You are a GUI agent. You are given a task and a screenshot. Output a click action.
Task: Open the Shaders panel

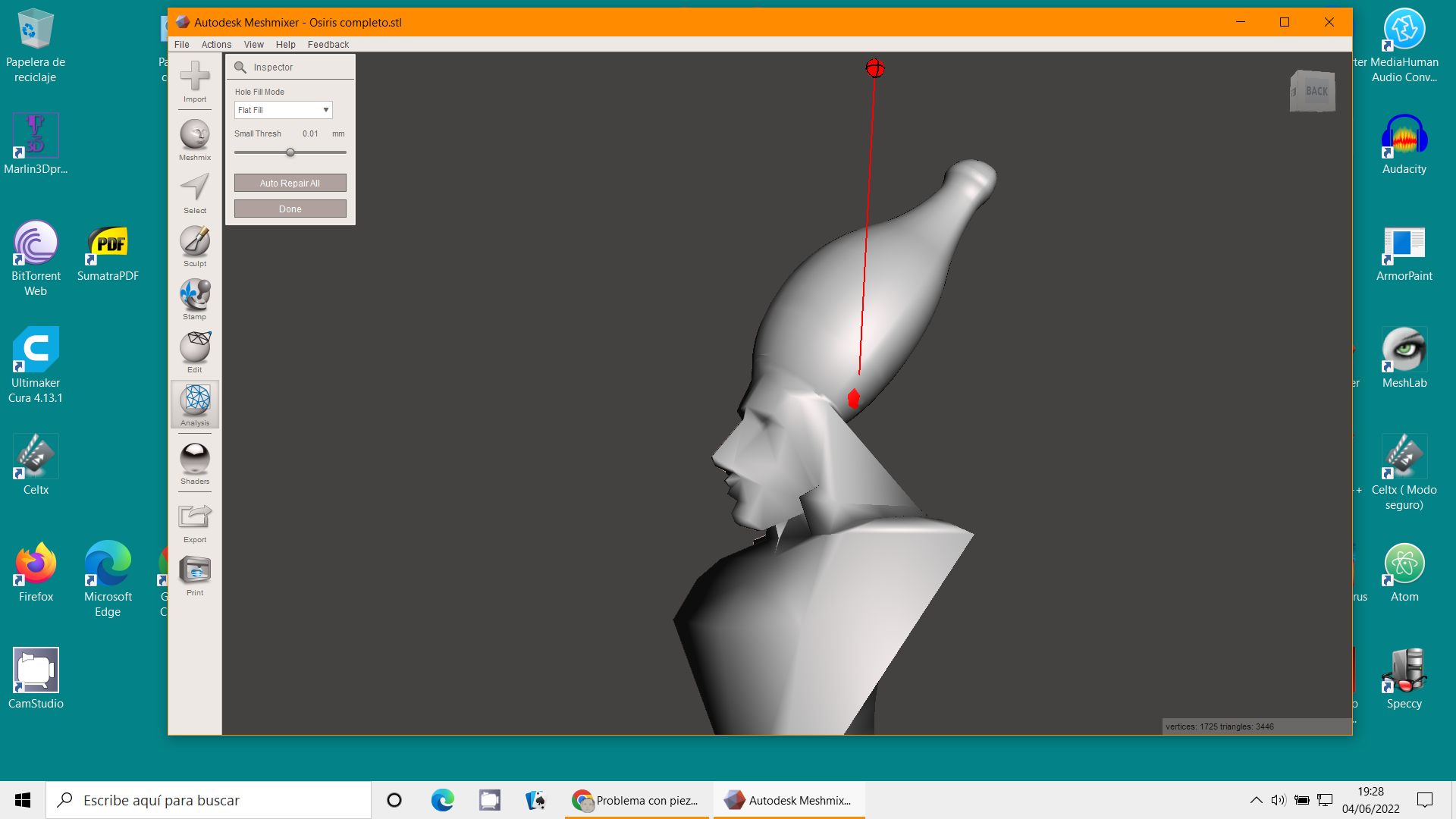(x=195, y=460)
